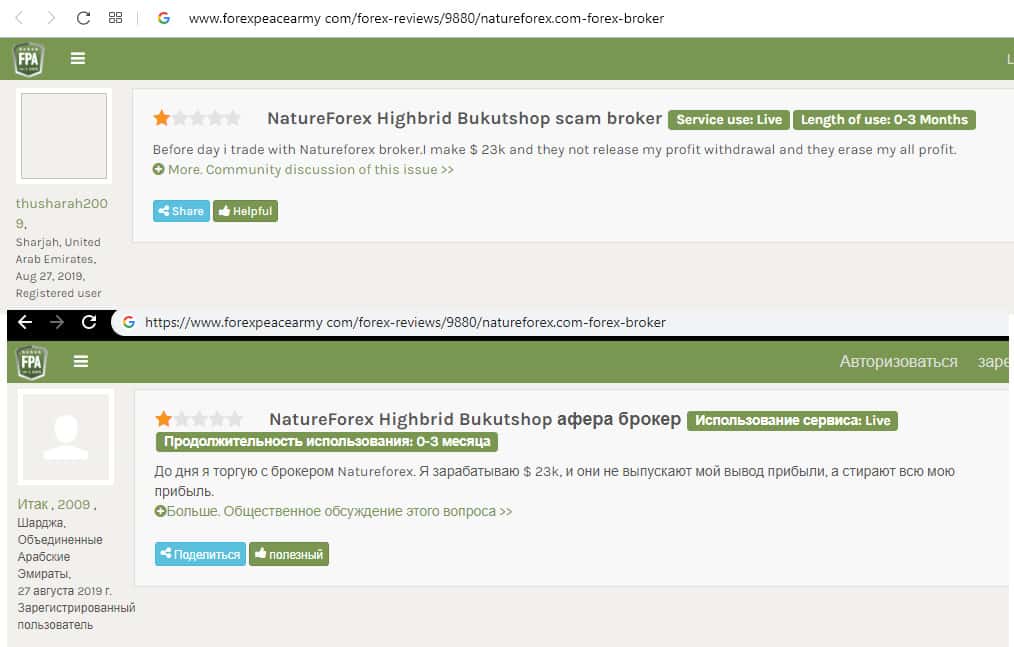Image resolution: width=1014 pixels, height=647 pixels.
Task: Click the blue Share button
Action: 181,211
